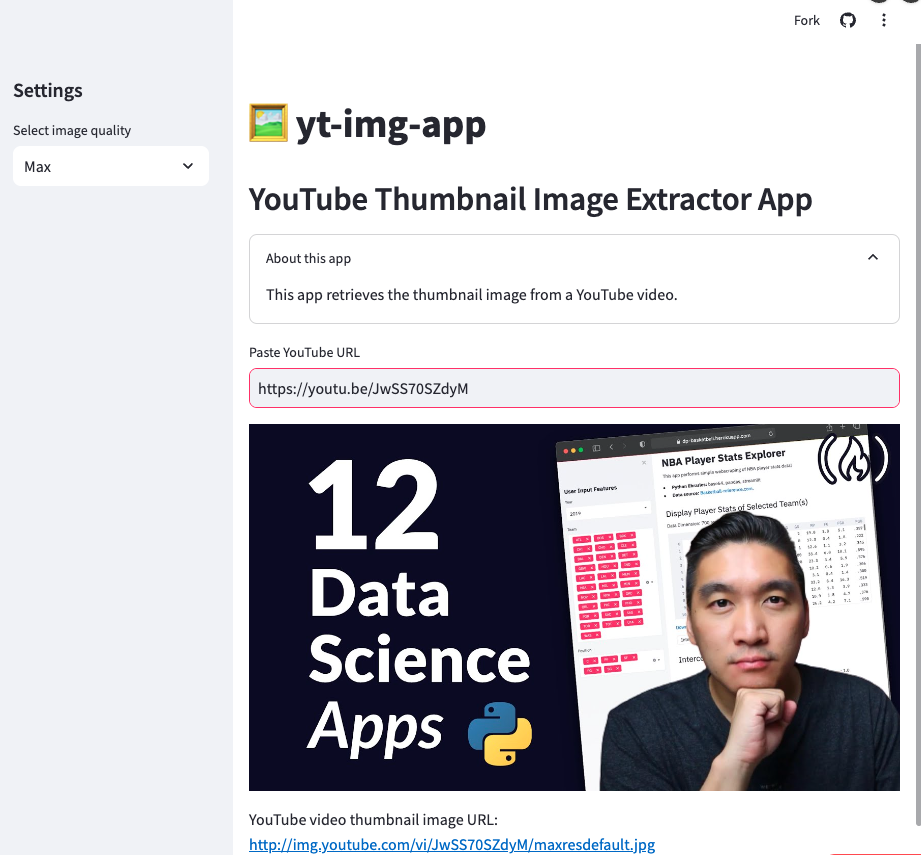Click the 'This app retrieves the thumbnail' description
Image resolution: width=921 pixels, height=855 pixels.
(472, 295)
